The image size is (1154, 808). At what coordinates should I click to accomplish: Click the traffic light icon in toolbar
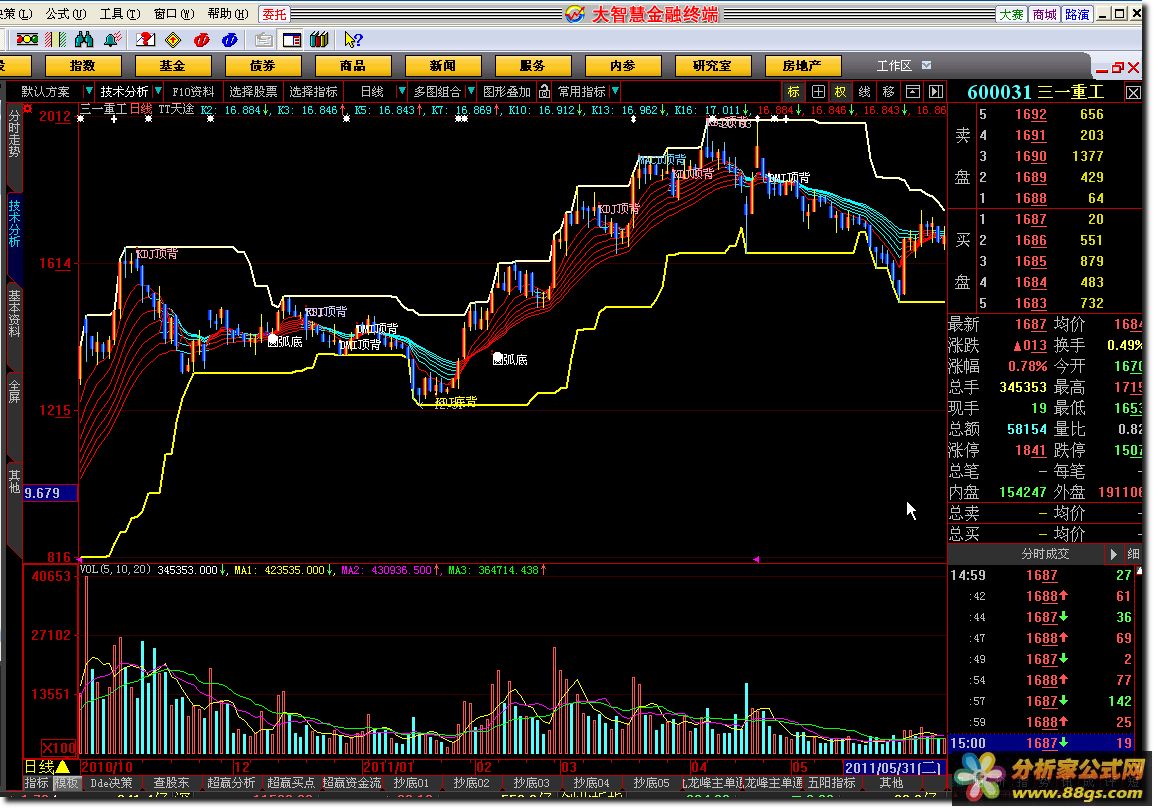pyautogui.click(x=27, y=39)
